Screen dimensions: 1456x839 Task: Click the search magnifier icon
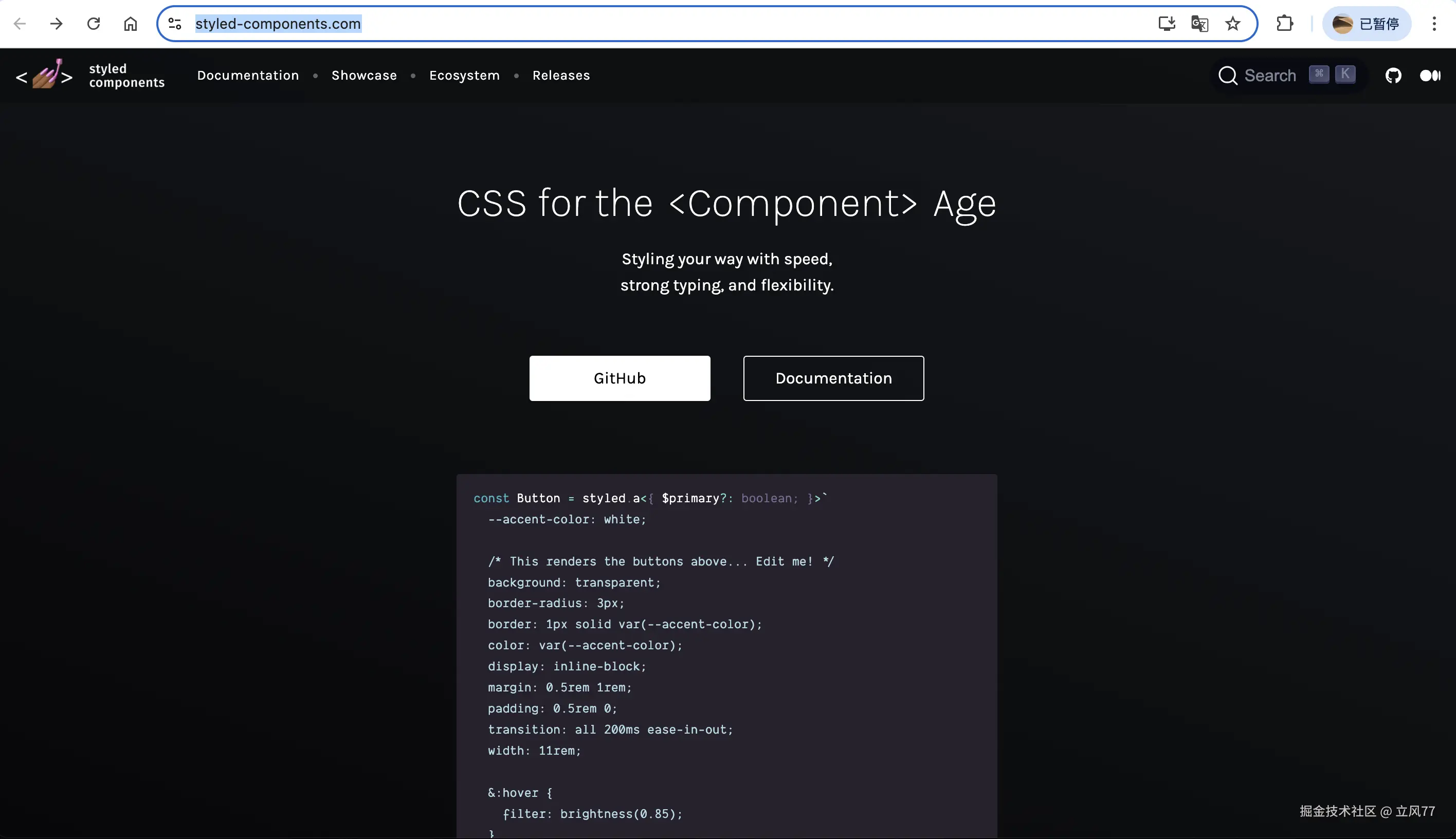click(1228, 76)
